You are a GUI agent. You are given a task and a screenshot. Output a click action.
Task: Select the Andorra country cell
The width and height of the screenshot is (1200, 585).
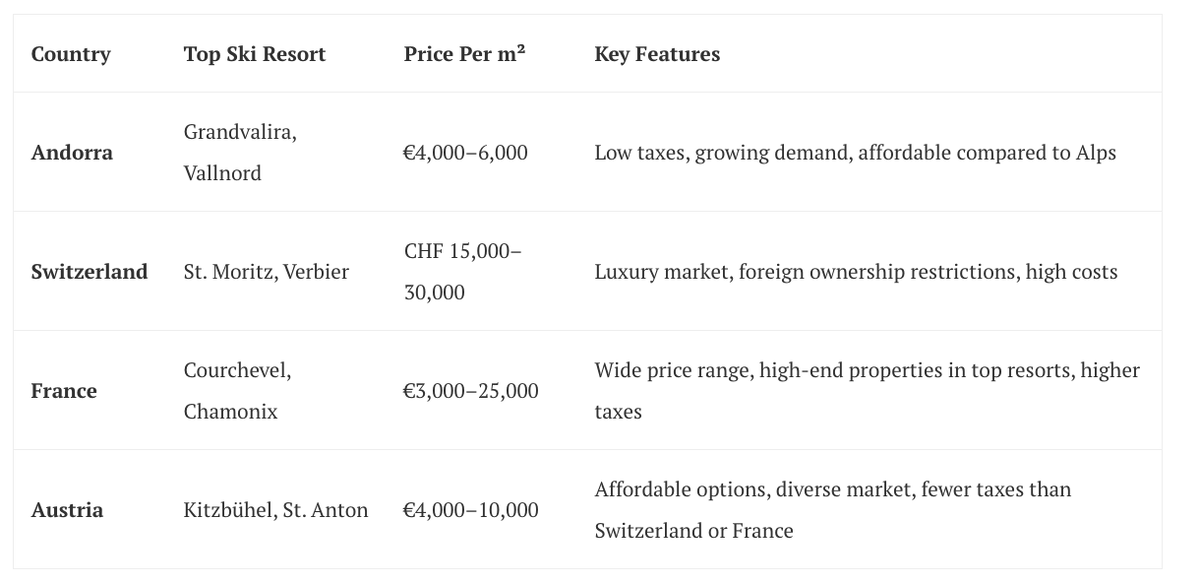[72, 152]
